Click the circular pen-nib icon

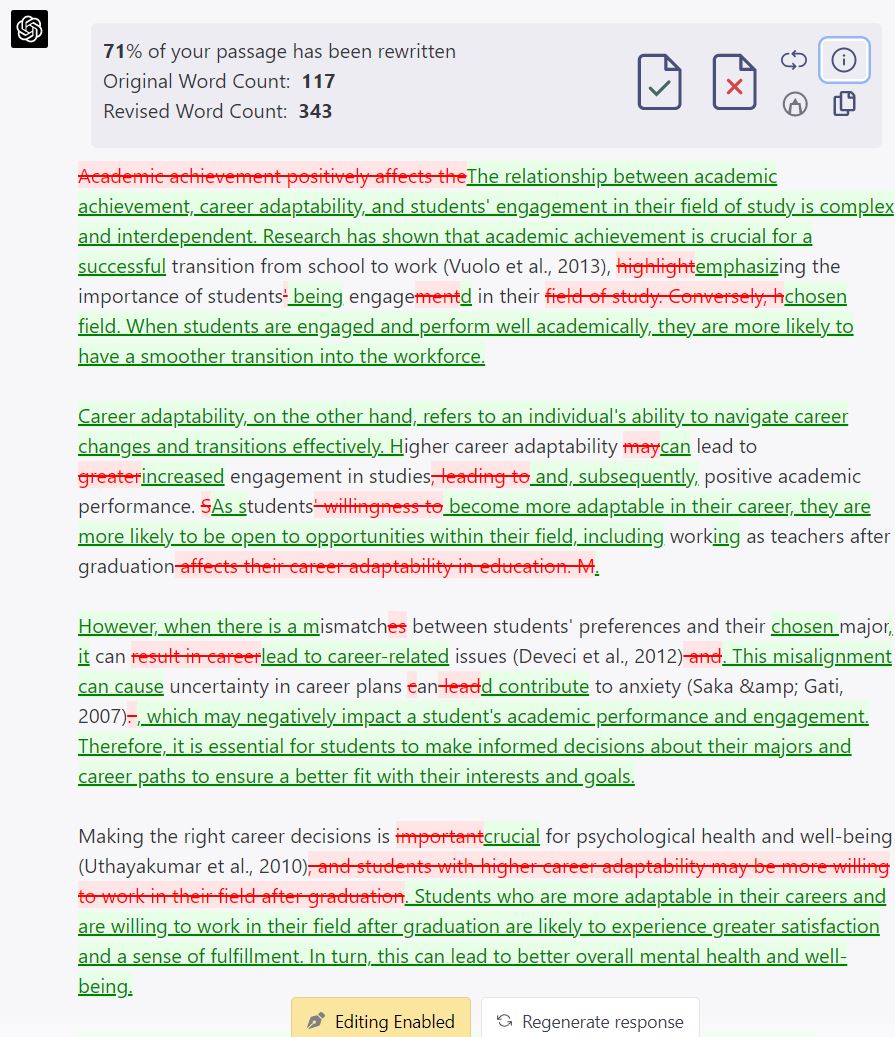[795, 103]
